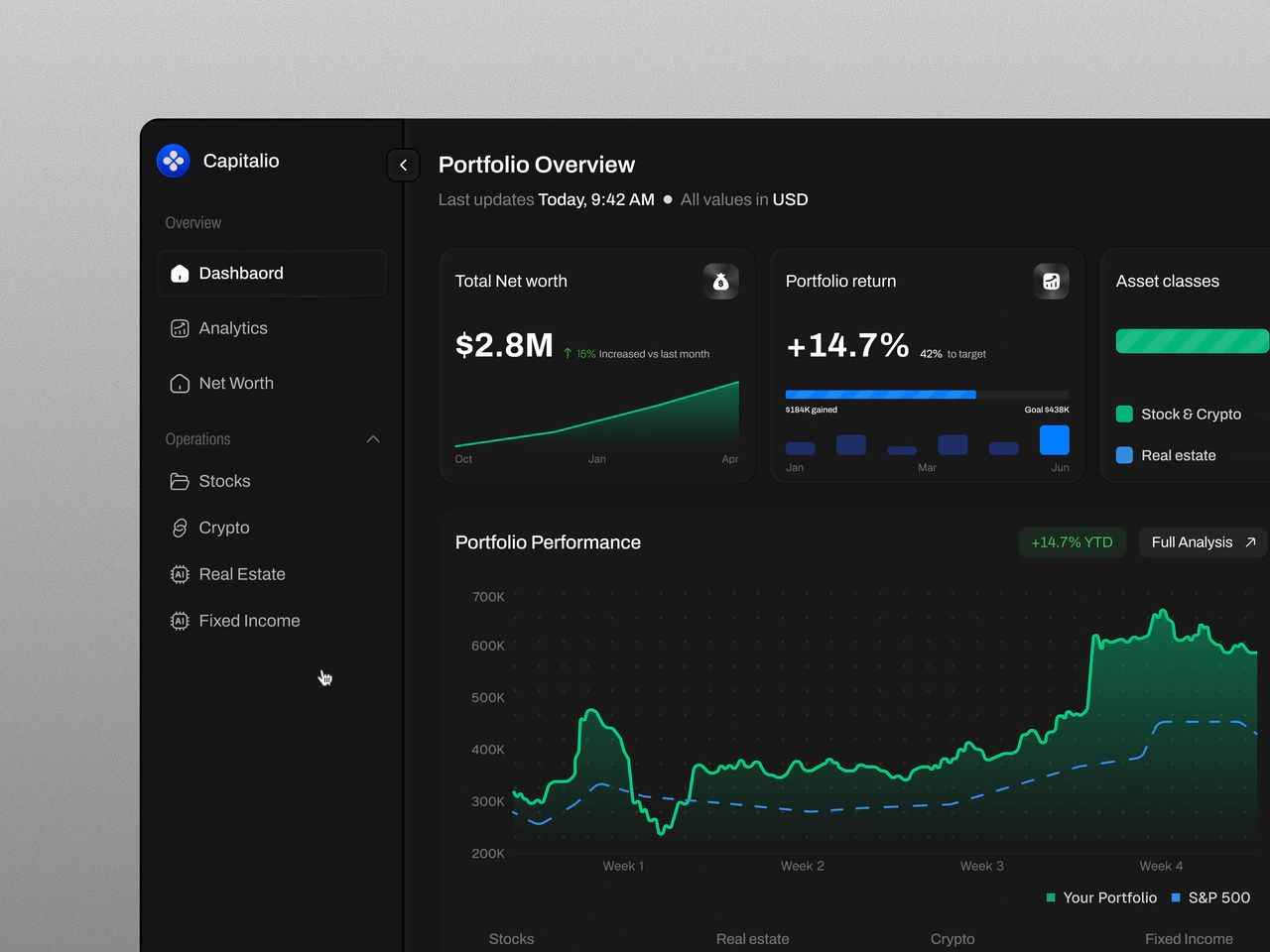The image size is (1270, 952).
Task: Click the Stocks folder icon
Action: pos(180,481)
